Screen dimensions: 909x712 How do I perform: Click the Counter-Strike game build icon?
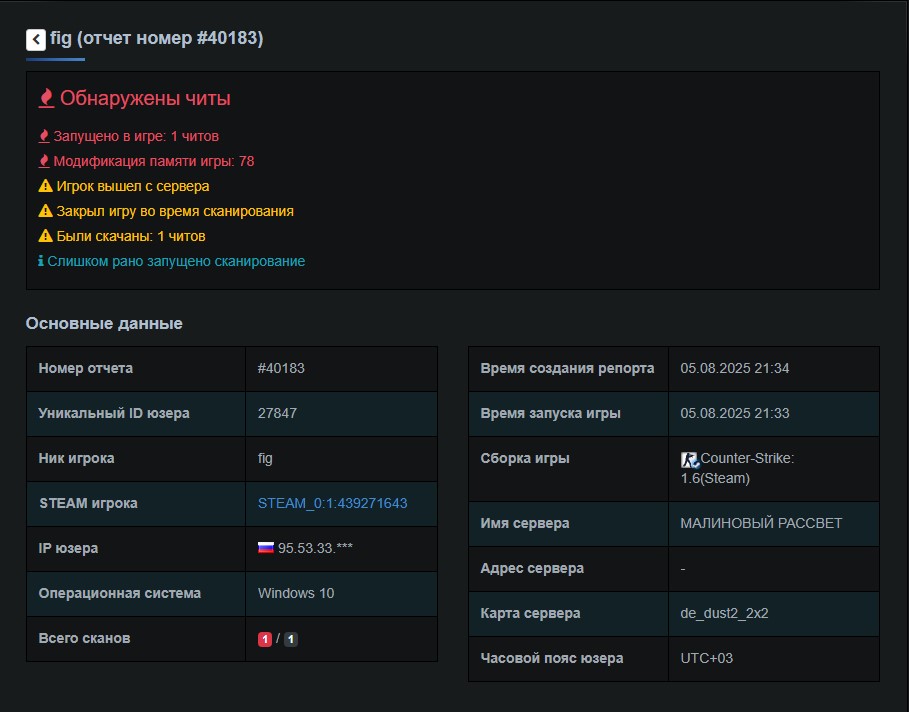(x=690, y=460)
